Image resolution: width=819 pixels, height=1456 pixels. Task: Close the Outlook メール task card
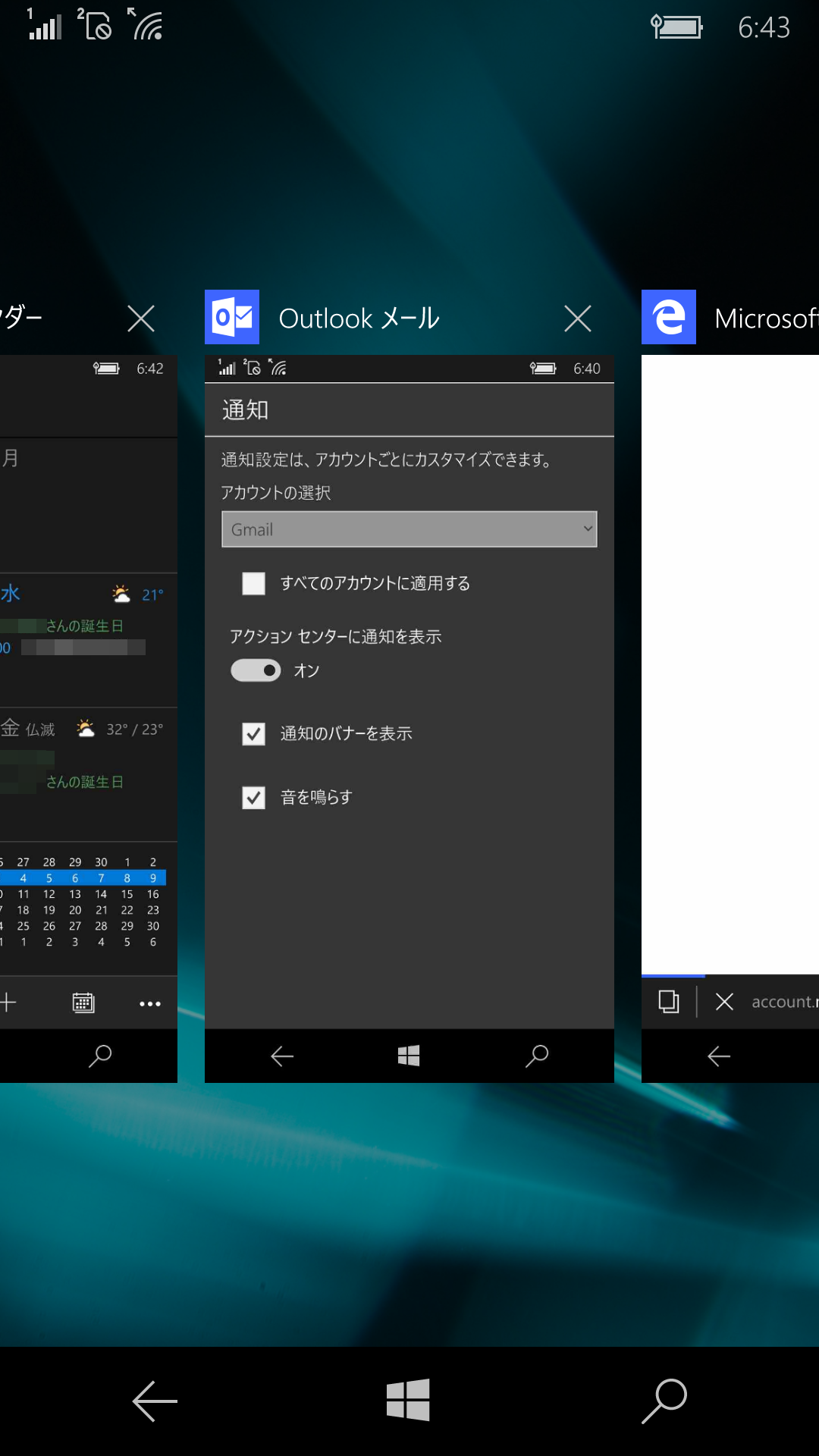pyautogui.click(x=578, y=318)
